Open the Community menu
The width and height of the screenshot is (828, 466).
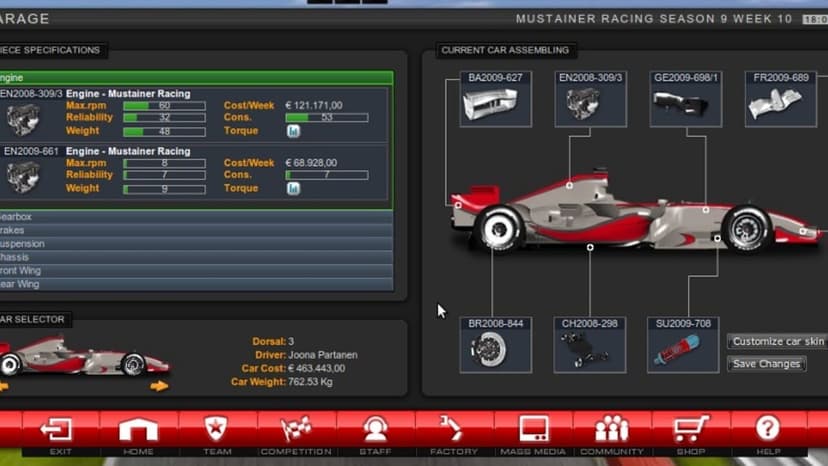(611, 428)
